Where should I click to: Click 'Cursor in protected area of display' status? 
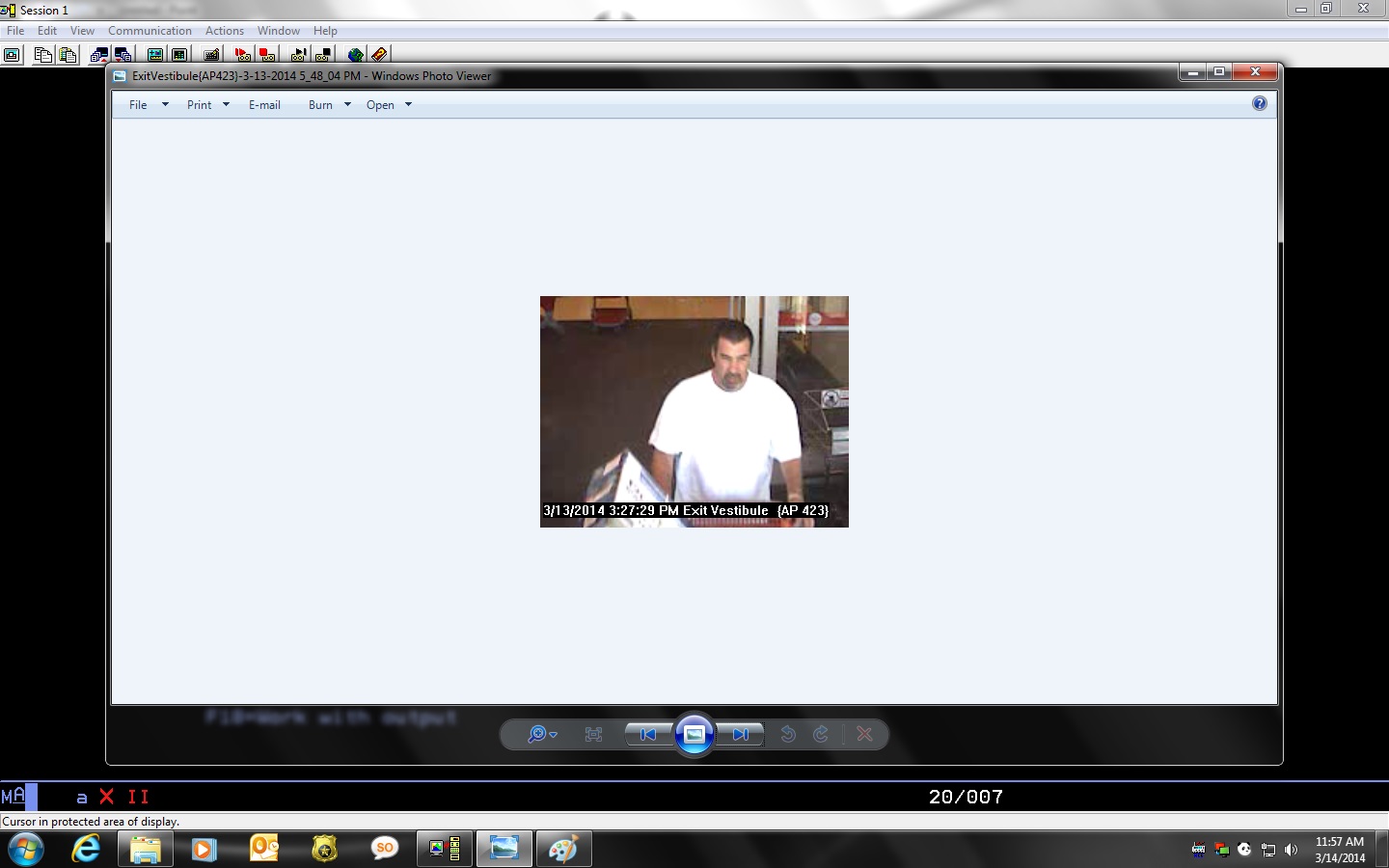coord(91,822)
